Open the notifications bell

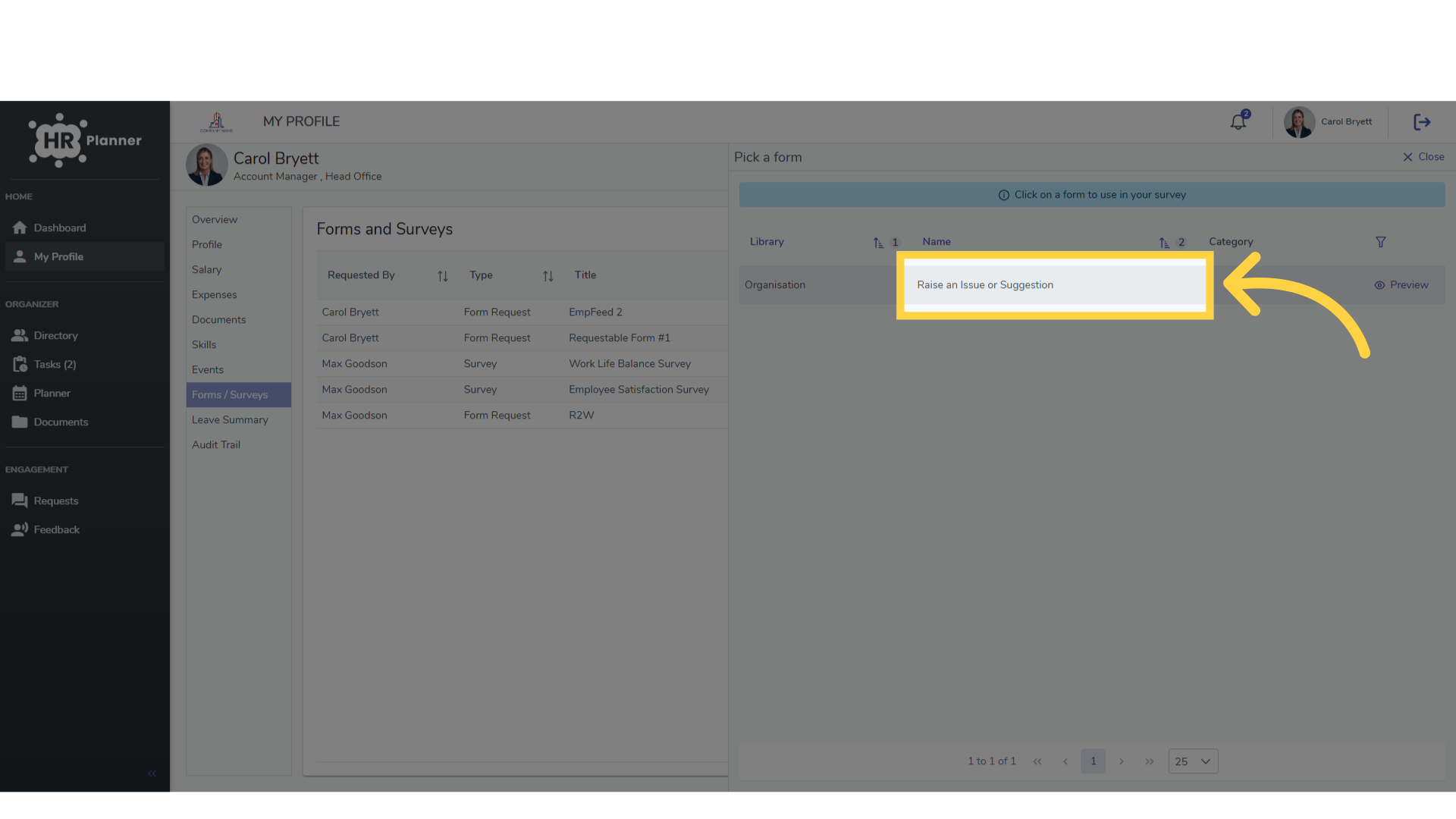pyautogui.click(x=1238, y=121)
